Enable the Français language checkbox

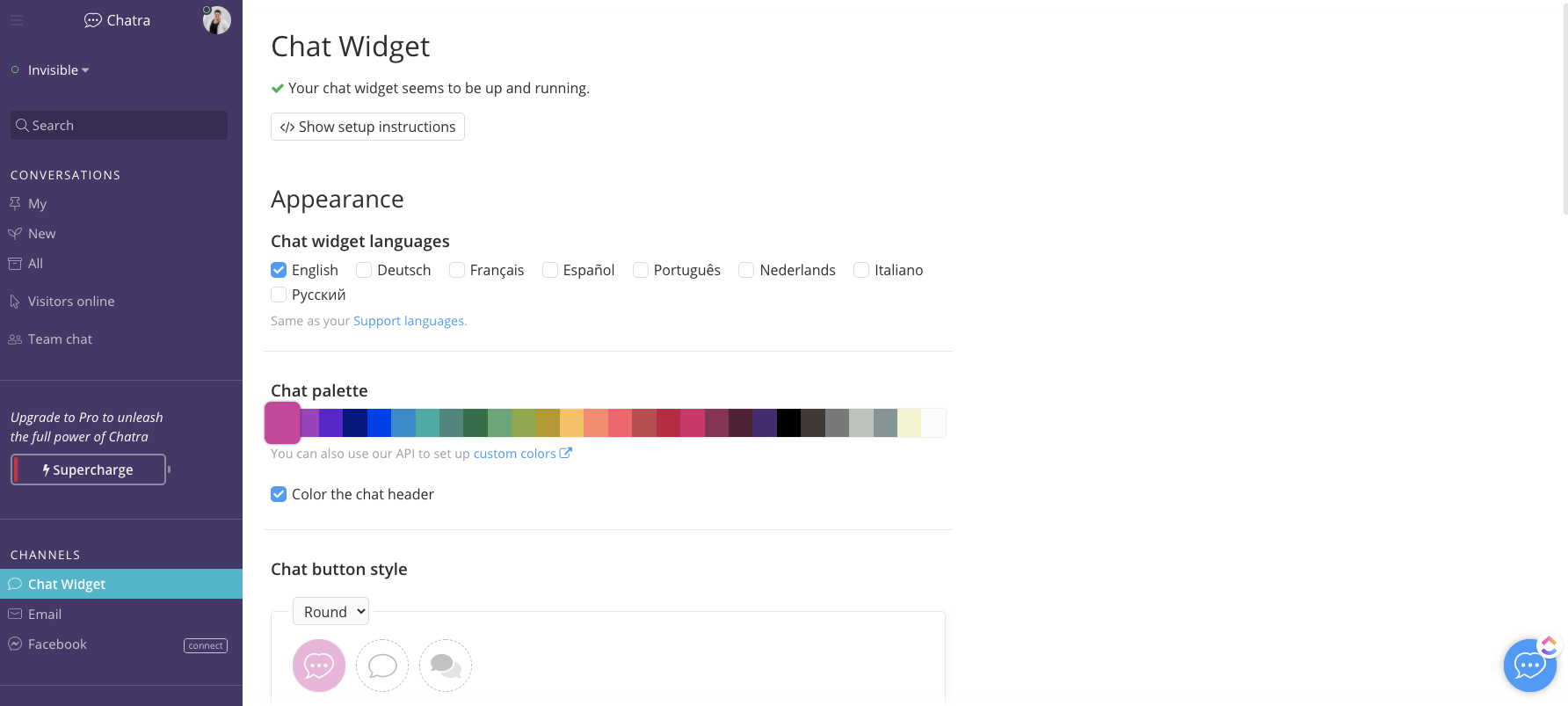457,270
